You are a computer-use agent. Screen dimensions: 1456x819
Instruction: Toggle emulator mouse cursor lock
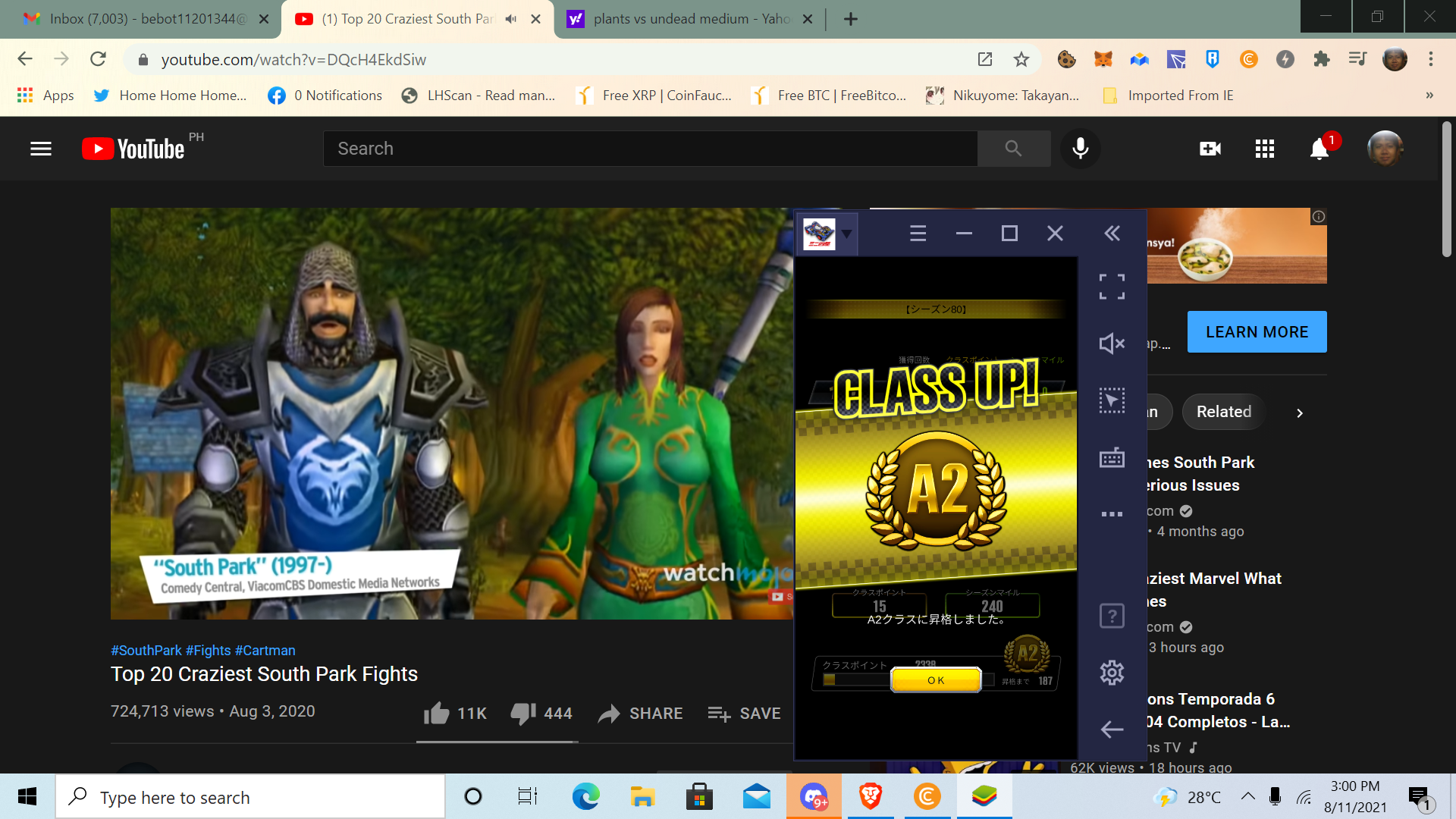click(x=1112, y=400)
